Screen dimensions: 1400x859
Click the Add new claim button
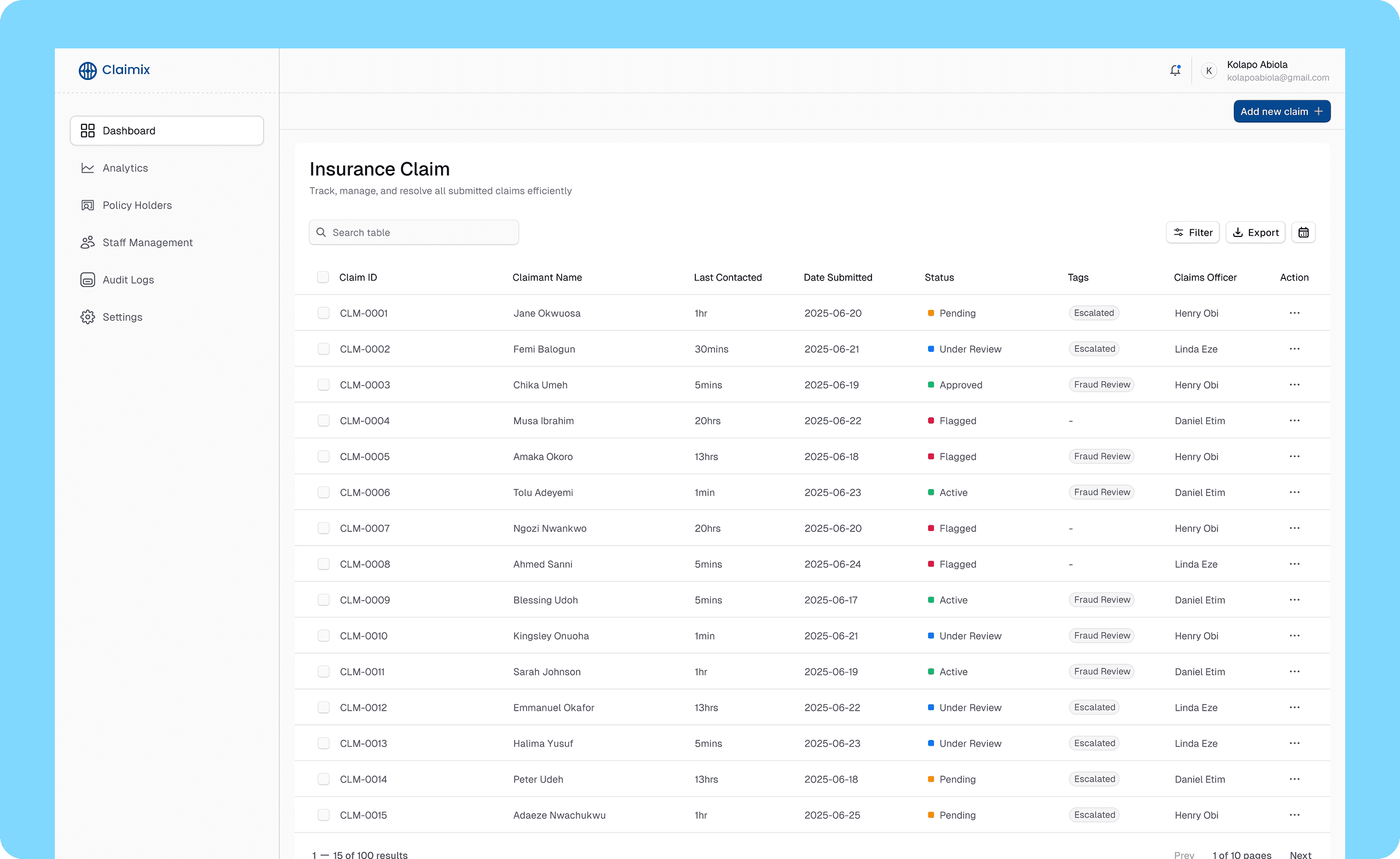[1282, 111]
